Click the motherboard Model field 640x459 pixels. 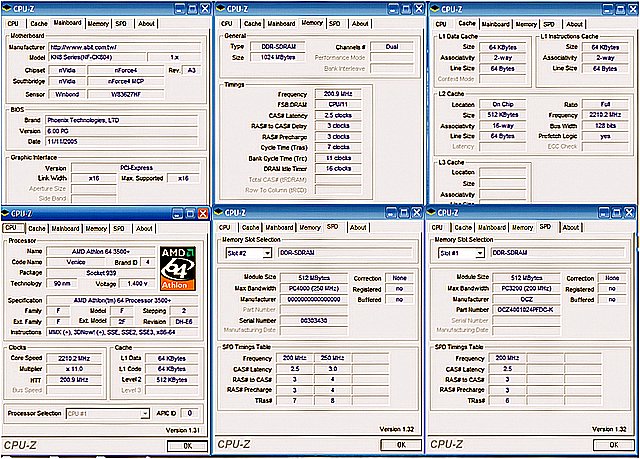coord(97,58)
